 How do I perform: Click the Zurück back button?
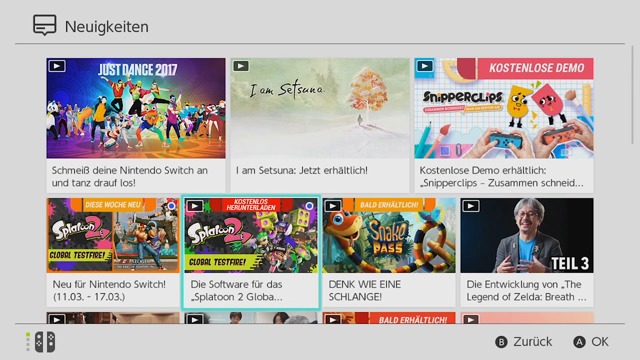coord(524,342)
